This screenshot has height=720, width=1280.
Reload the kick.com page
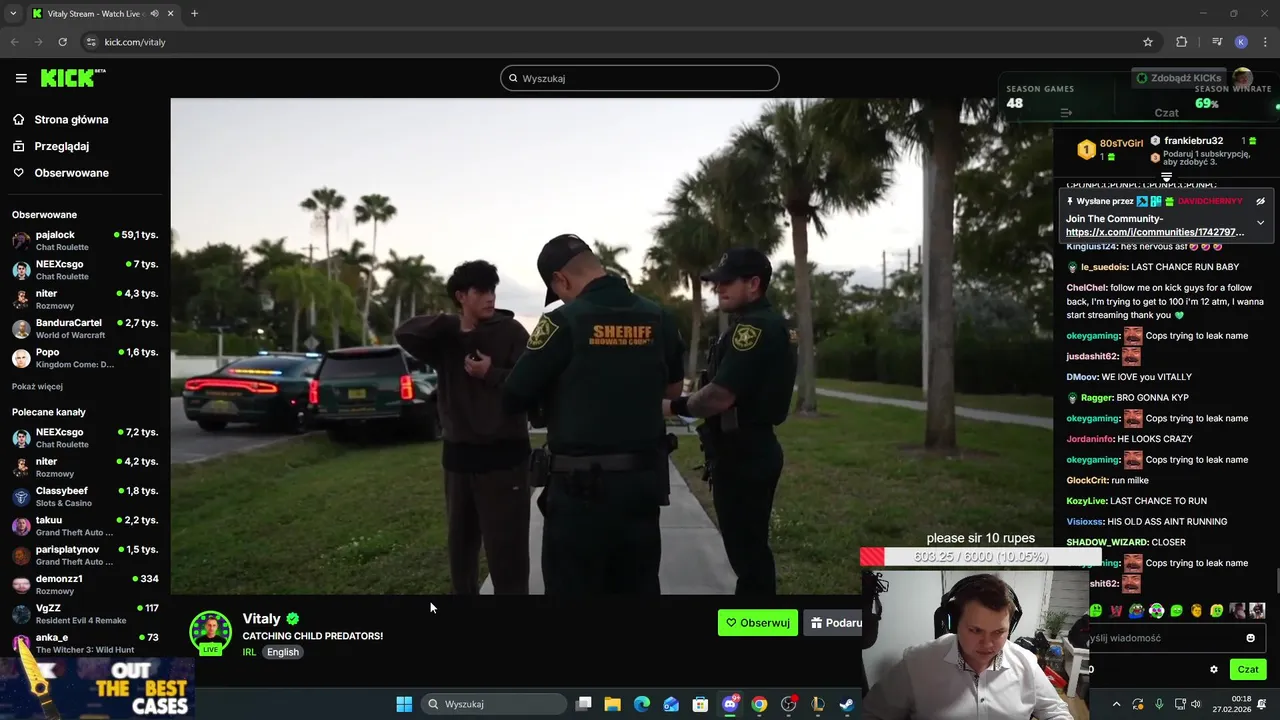point(62,42)
